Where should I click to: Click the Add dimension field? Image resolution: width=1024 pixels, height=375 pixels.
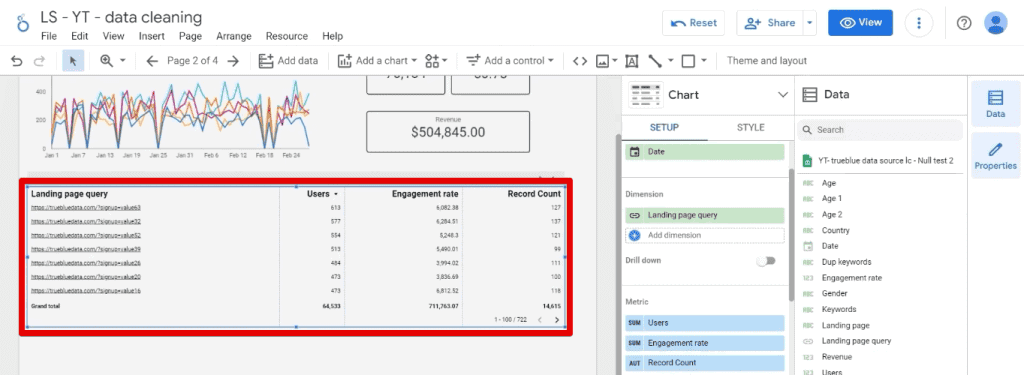point(705,235)
